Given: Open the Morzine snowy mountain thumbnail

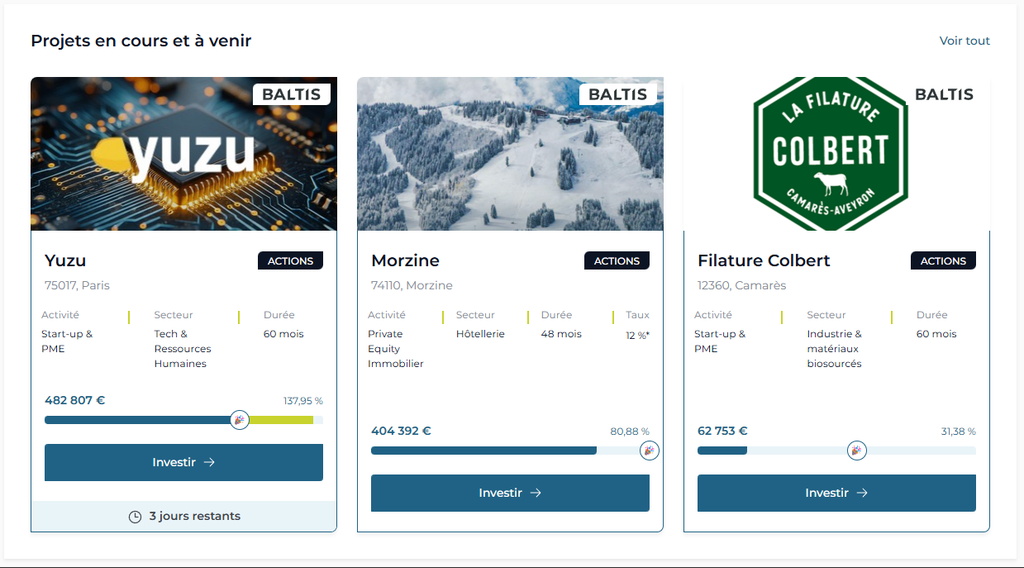Looking at the screenshot, I should [x=510, y=154].
